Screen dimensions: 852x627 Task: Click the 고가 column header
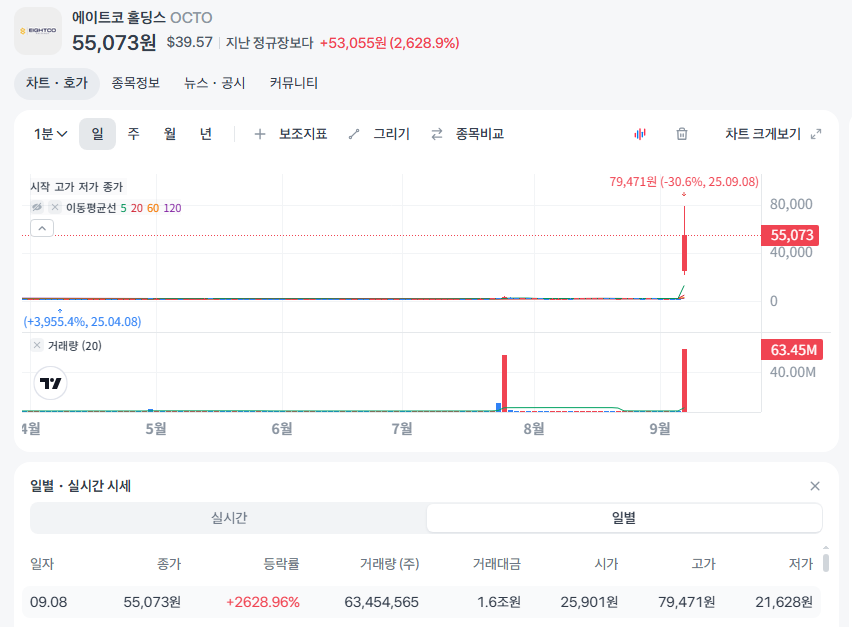[704, 564]
